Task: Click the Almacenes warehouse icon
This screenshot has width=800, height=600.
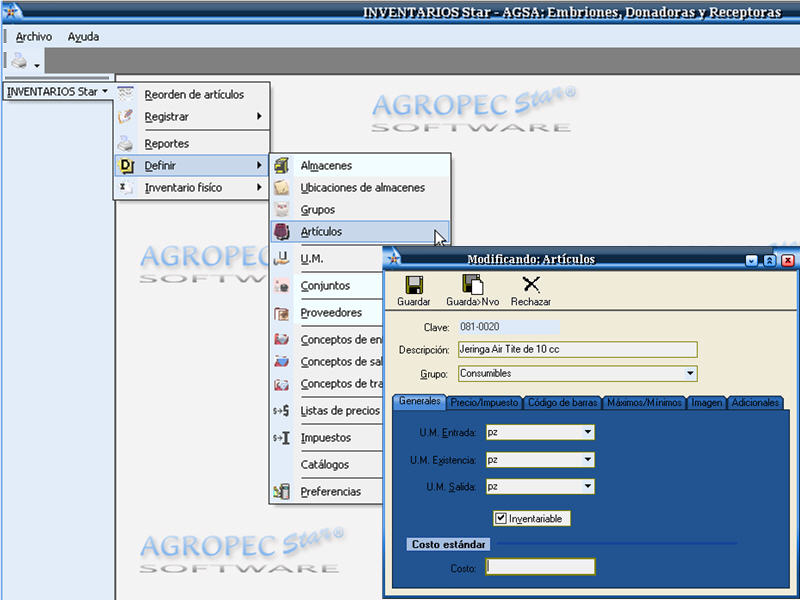Action: pyautogui.click(x=282, y=165)
